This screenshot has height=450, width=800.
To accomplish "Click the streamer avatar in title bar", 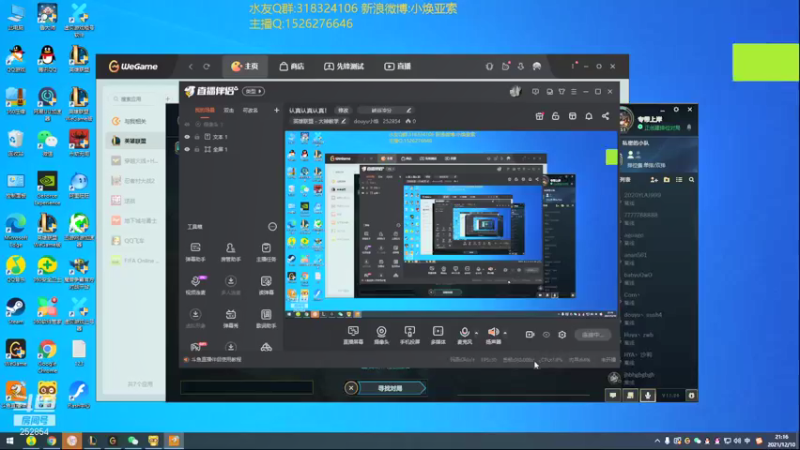I will pyautogui.click(x=515, y=91).
